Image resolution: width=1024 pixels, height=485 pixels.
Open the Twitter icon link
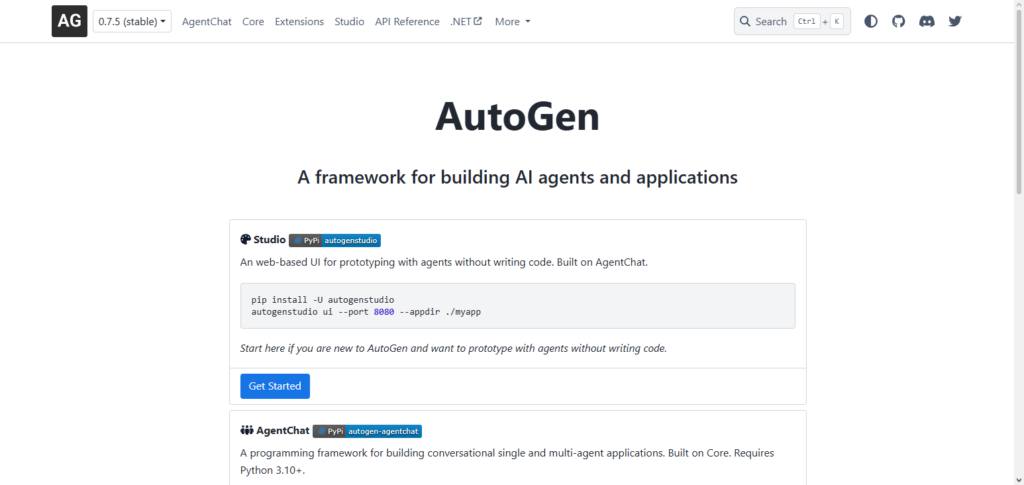[x=955, y=22]
